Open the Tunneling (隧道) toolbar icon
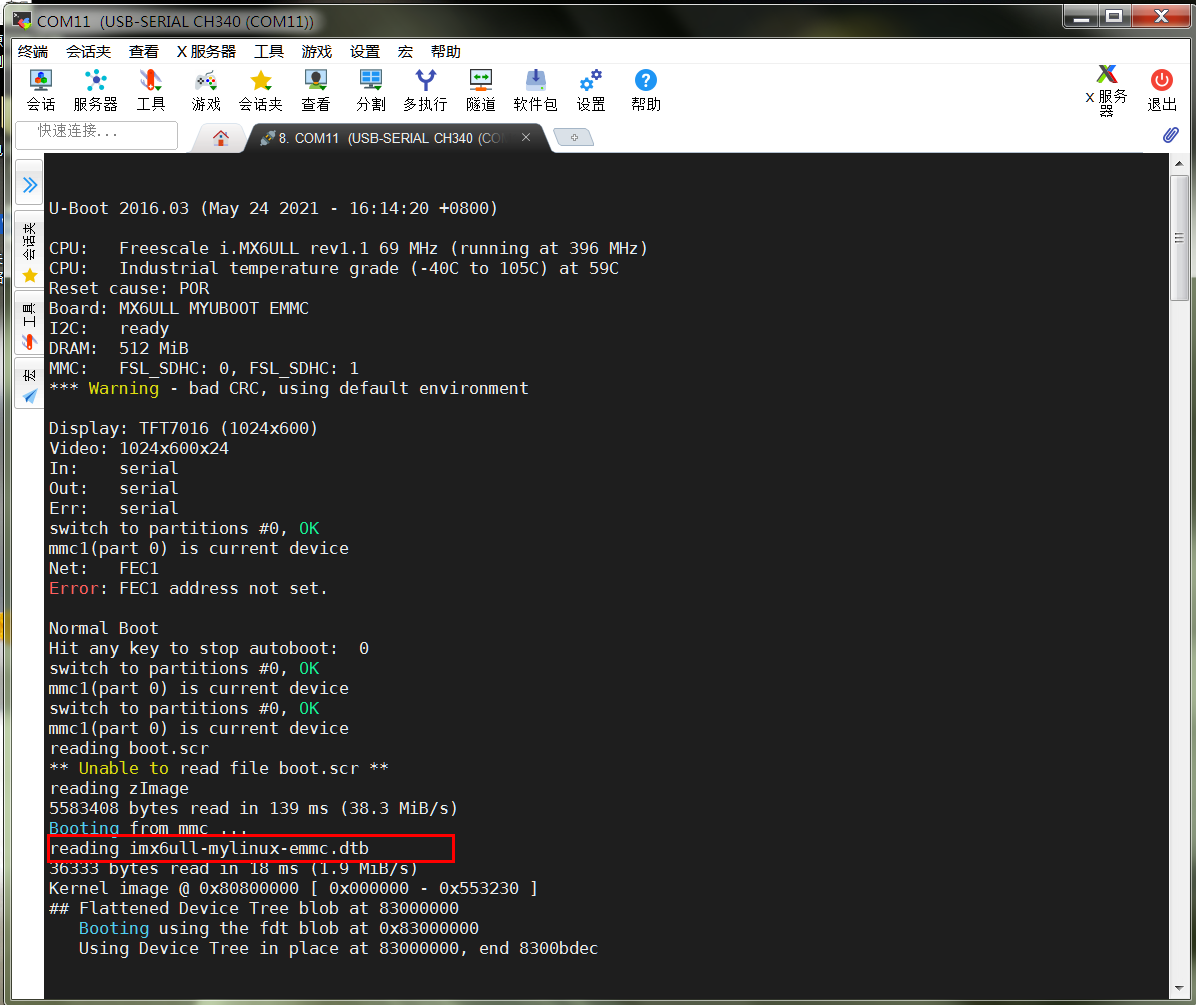The width and height of the screenshot is (1196, 1005). (481, 90)
